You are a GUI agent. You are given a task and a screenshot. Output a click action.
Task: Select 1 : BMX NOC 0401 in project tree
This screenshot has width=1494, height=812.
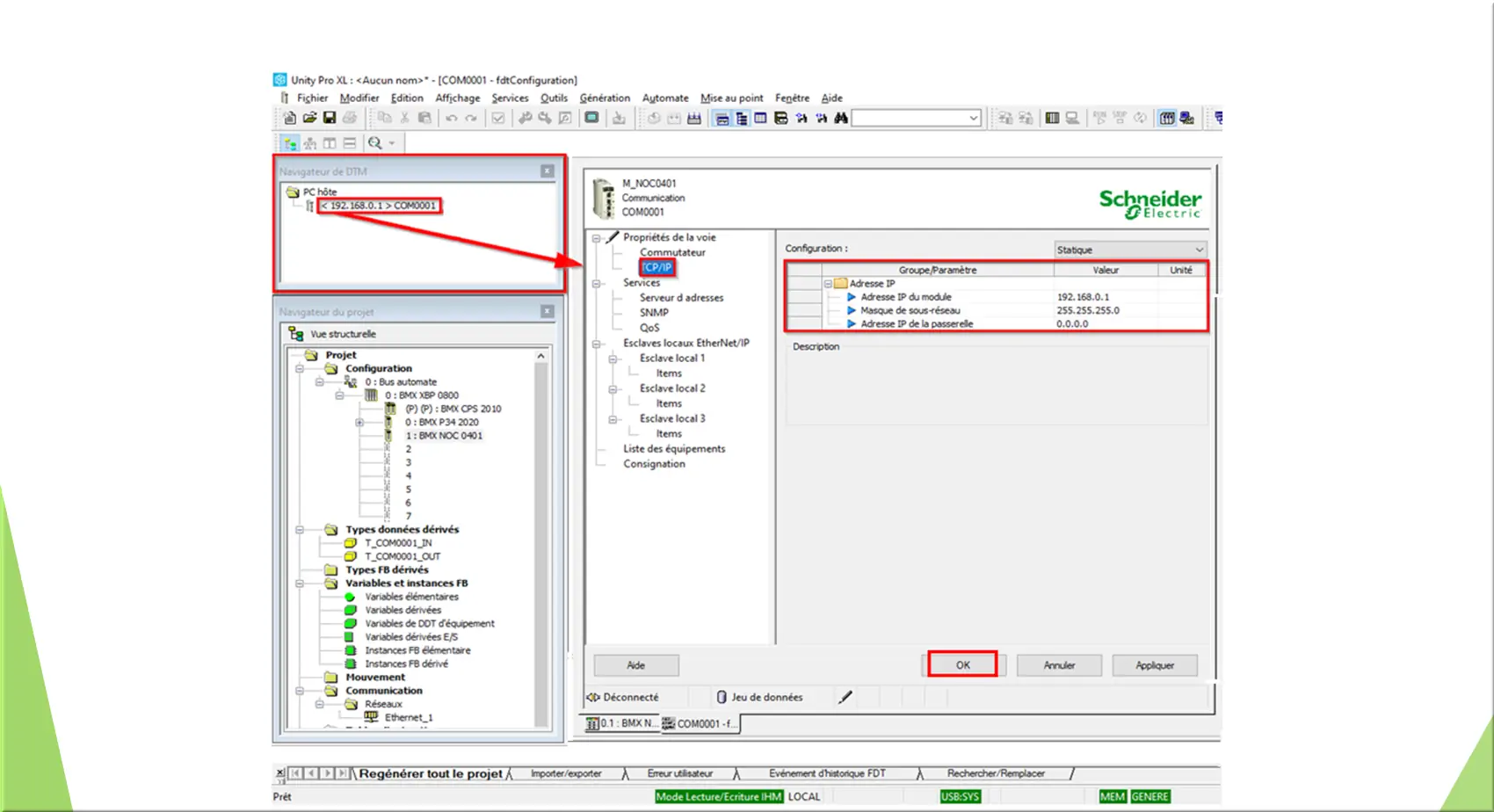444,436
